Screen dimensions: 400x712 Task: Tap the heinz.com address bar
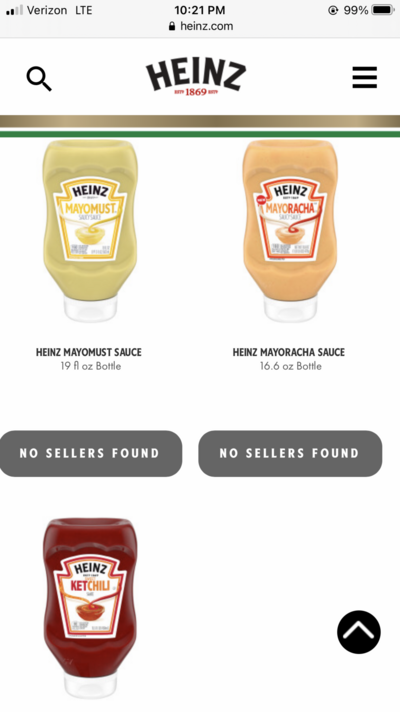click(x=200, y=26)
